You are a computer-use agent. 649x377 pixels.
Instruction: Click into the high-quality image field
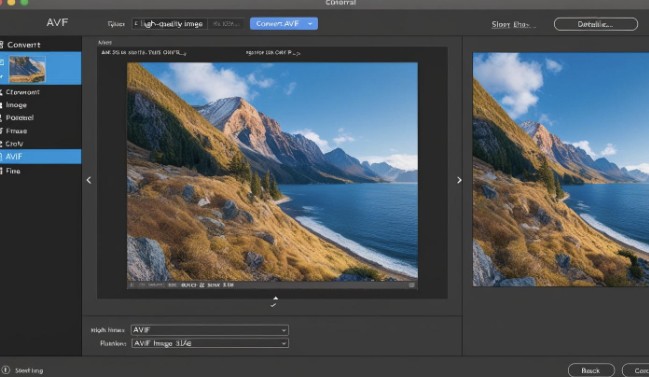[x=169, y=24]
